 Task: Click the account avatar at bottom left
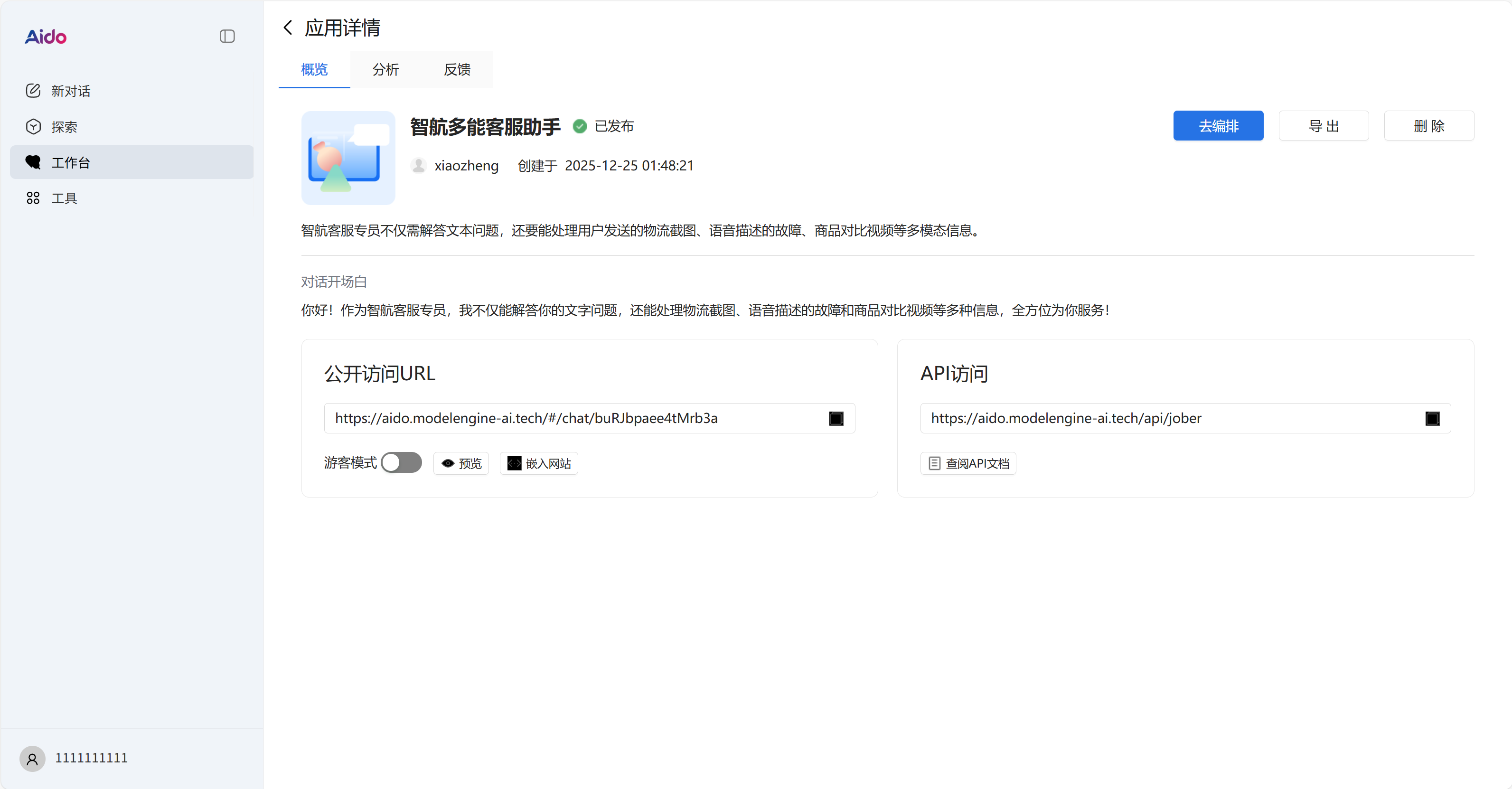pos(32,759)
